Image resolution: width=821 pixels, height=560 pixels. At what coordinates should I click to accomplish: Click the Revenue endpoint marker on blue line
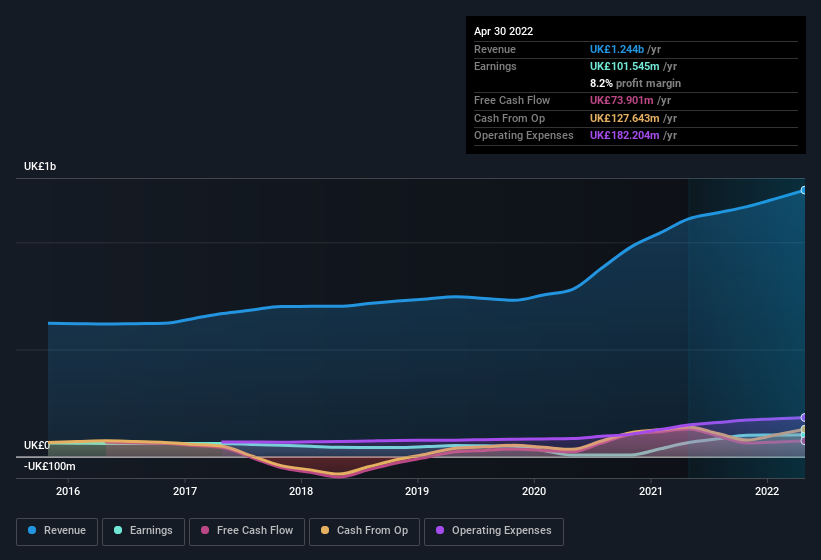804,191
